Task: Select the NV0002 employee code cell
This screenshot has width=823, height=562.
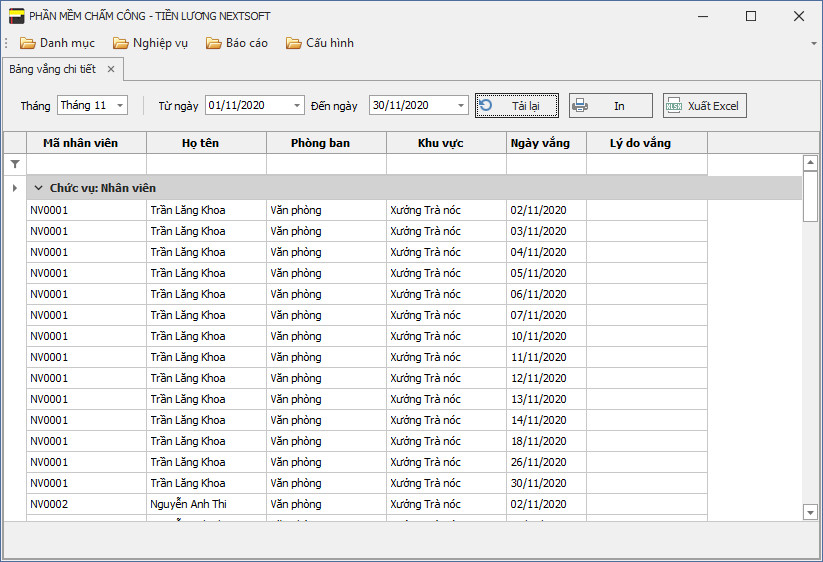Action: 87,504
